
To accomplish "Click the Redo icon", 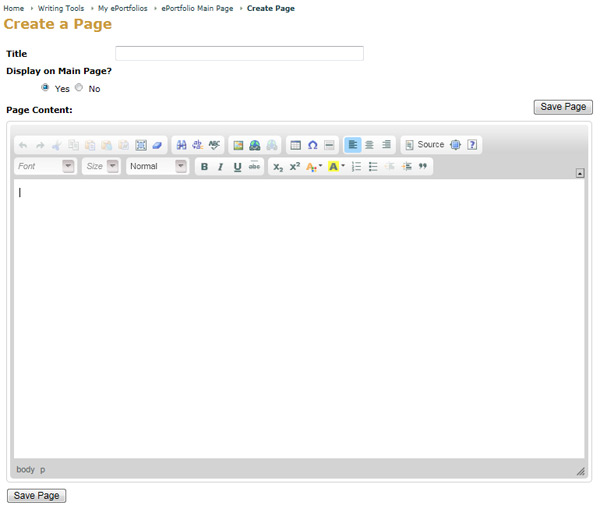I will click(x=40, y=145).
